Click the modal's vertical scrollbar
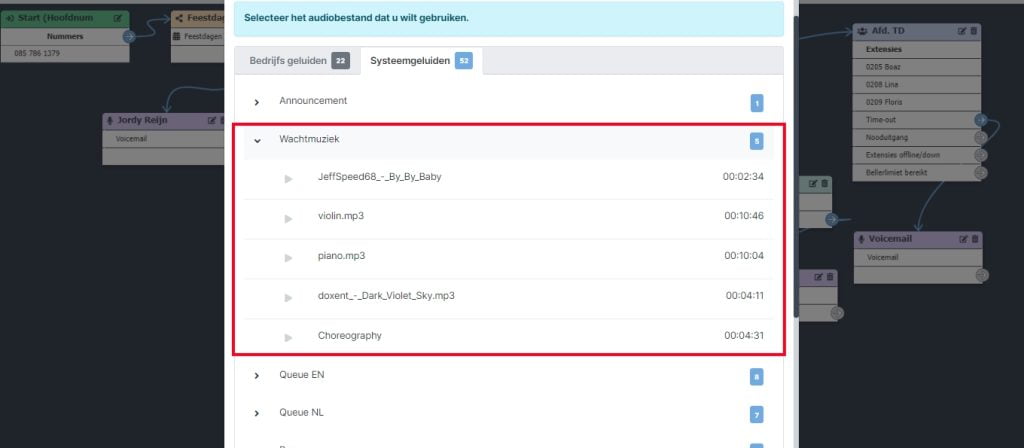 tap(795, 167)
